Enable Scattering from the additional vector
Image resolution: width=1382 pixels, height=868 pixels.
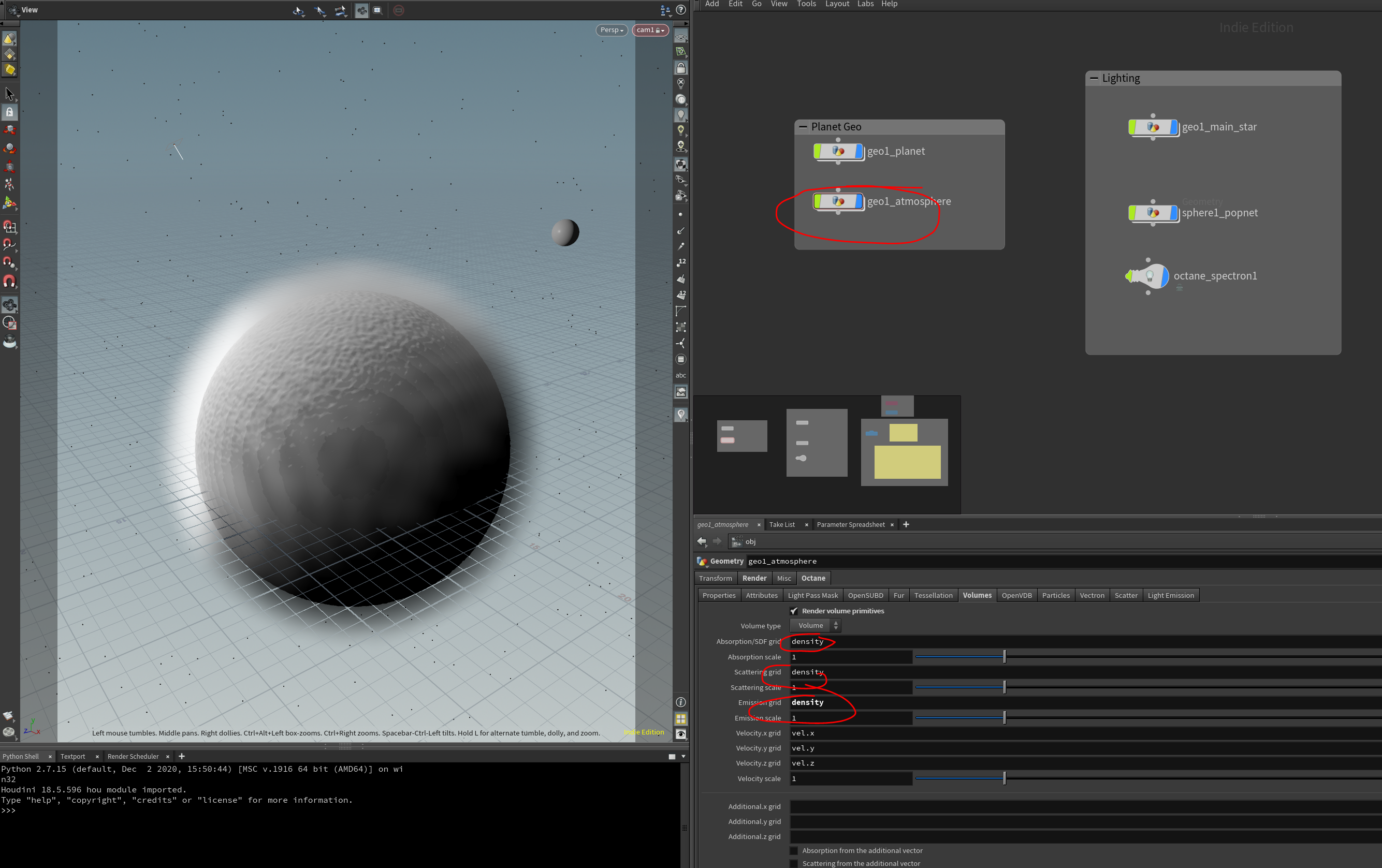click(x=794, y=863)
